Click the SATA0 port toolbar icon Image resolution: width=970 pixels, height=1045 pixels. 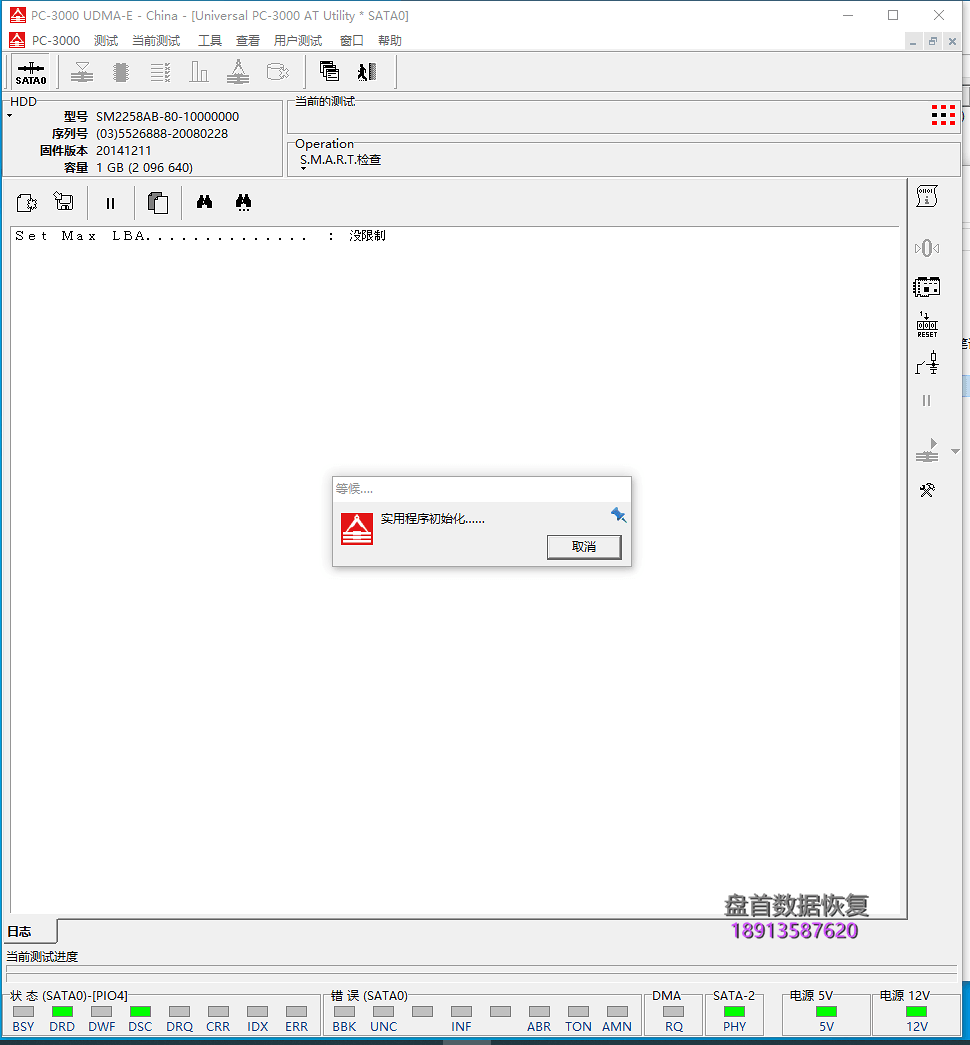(x=31, y=72)
